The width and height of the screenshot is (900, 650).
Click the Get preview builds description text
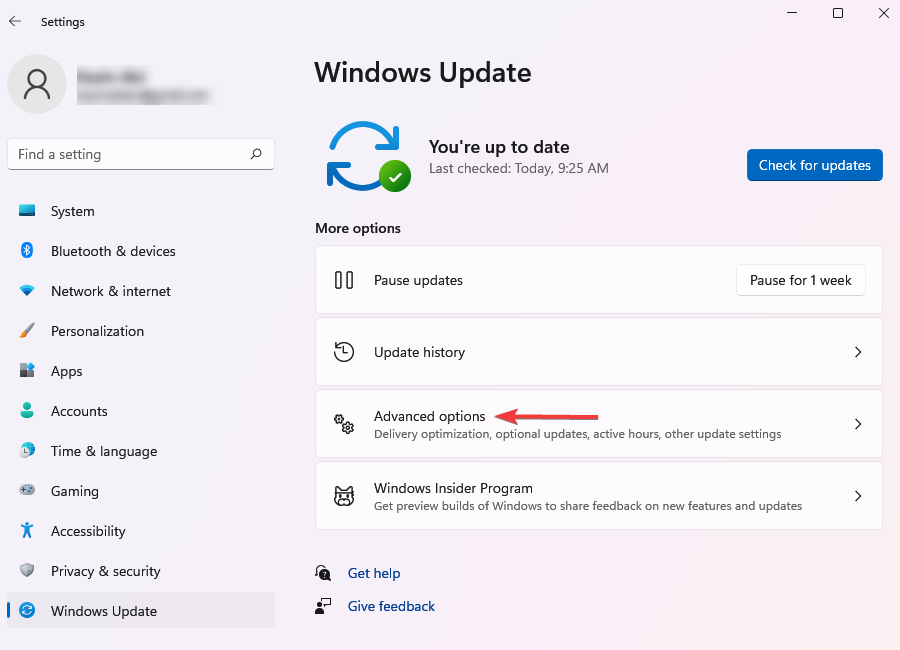coord(588,506)
